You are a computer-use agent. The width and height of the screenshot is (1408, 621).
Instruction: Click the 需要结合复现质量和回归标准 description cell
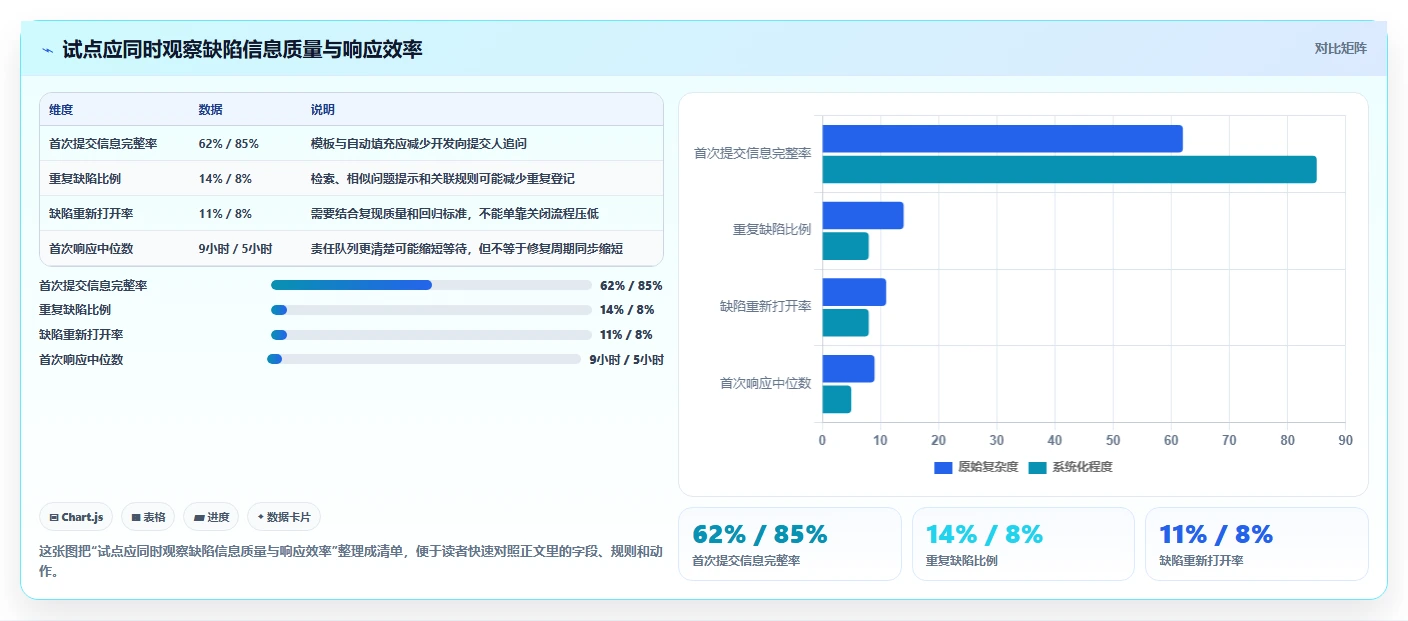[x=455, y=213]
